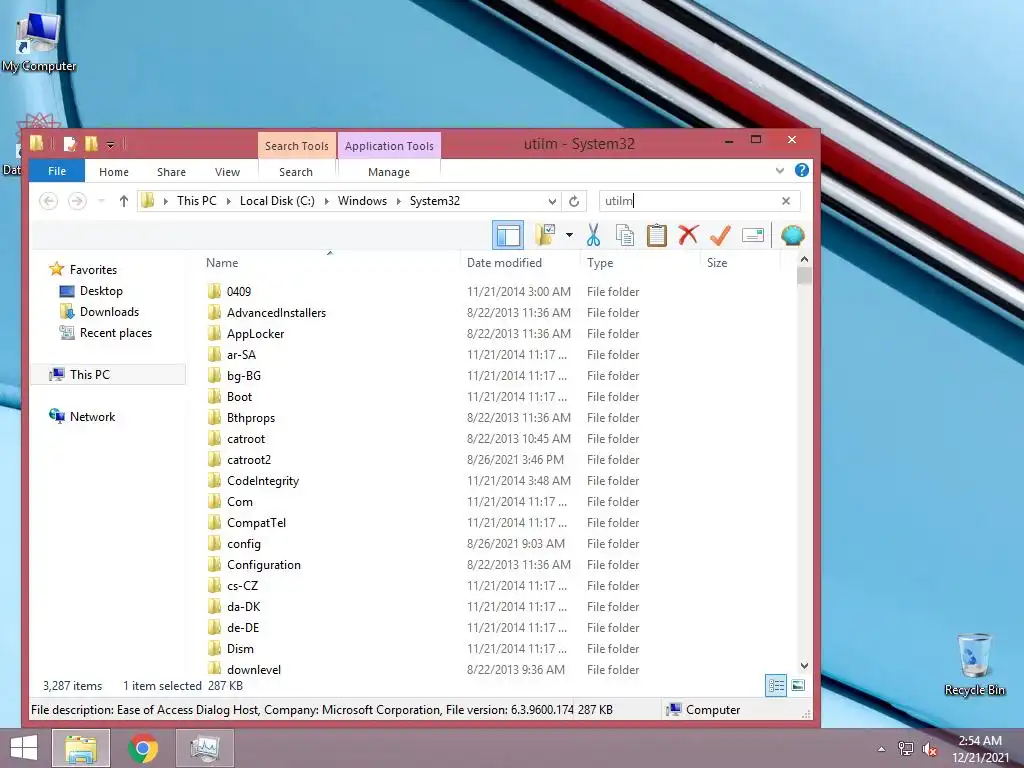The width and height of the screenshot is (1024, 768).
Task: Select Network in navigation pane
Action: tap(92, 417)
